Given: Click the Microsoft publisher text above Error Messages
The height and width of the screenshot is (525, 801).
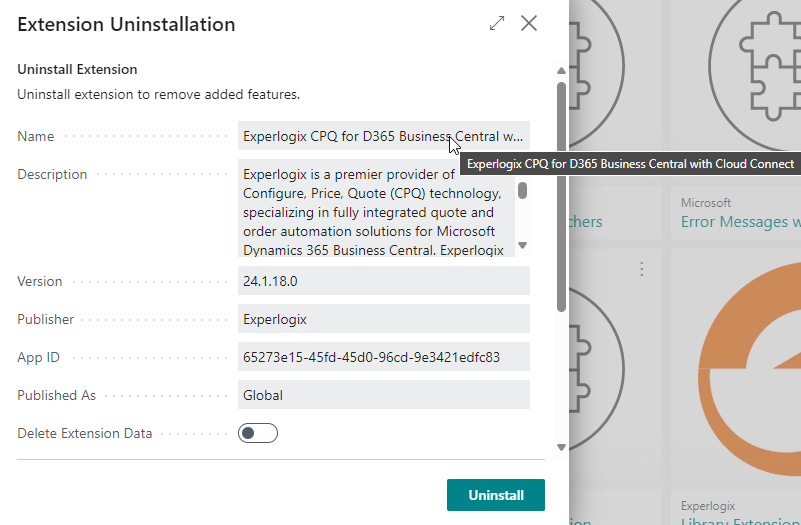Looking at the screenshot, I should [x=705, y=203].
